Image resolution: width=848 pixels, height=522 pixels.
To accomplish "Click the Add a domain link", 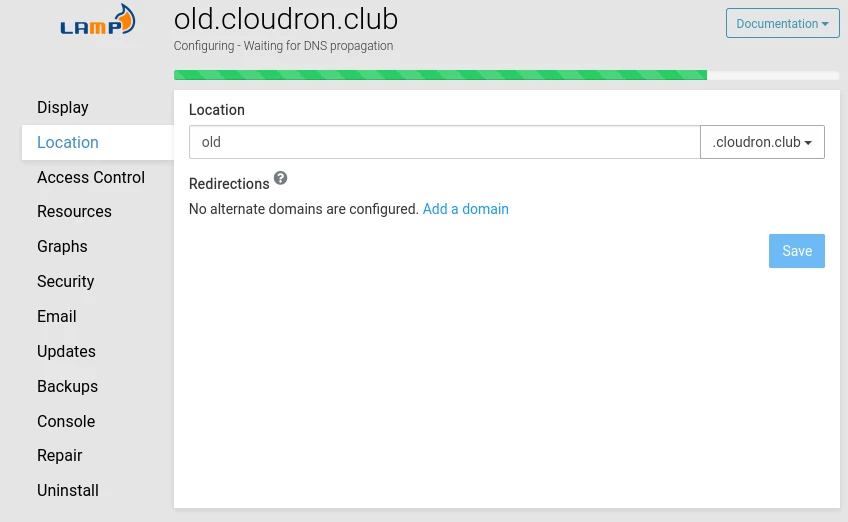I will pos(465,209).
